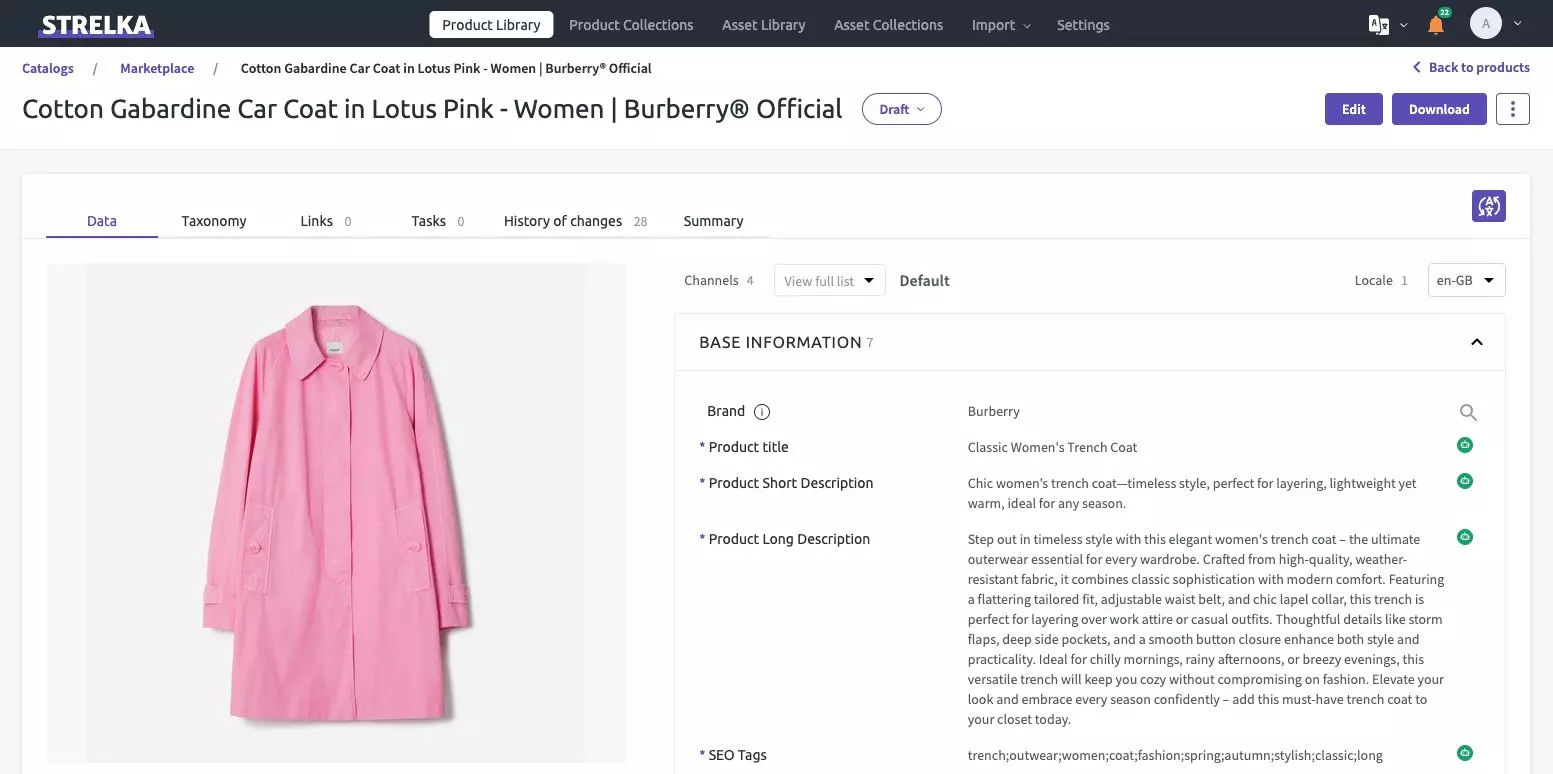Viewport: 1553px width, 774px height.
Task: Switch to the Taxonomy tab
Action: (214, 221)
